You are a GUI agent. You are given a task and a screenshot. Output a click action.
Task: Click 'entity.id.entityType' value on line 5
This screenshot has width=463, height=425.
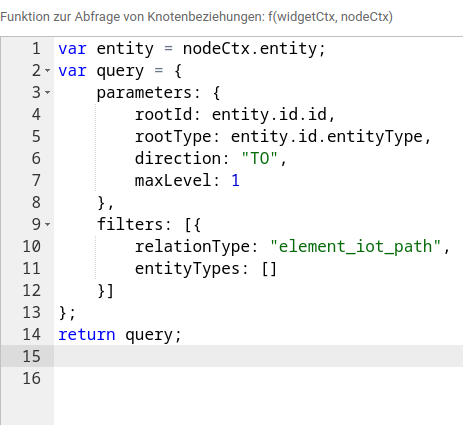coord(327,137)
